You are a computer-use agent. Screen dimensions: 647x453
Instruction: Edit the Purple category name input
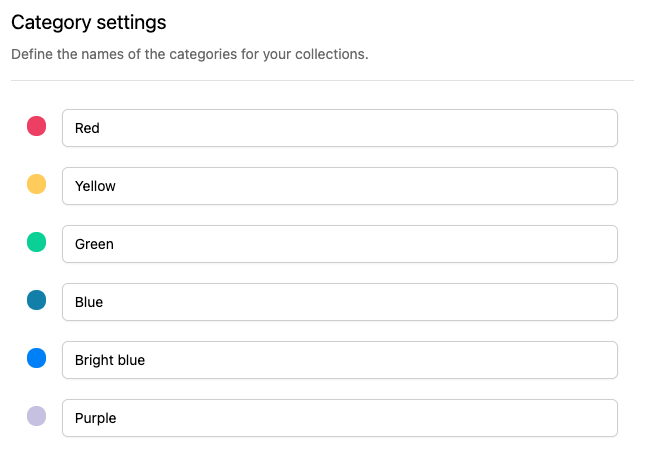pos(339,418)
